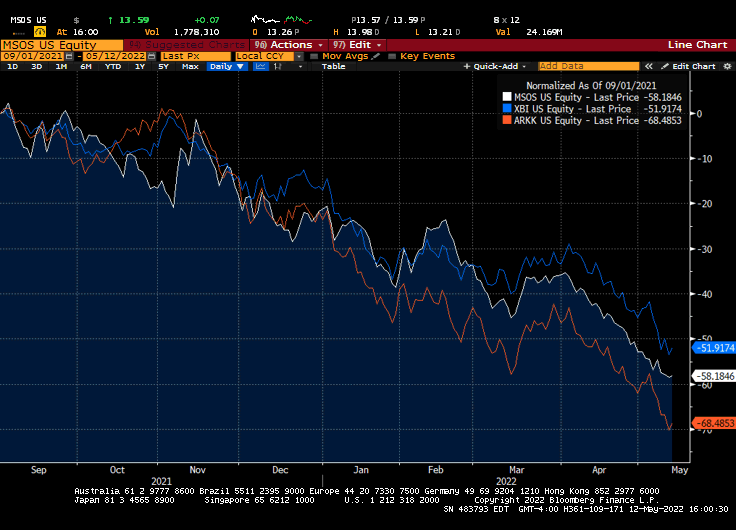This screenshot has width=736, height=530.
Task: Click the MSOS US Equity security field
Action: (x=62, y=45)
